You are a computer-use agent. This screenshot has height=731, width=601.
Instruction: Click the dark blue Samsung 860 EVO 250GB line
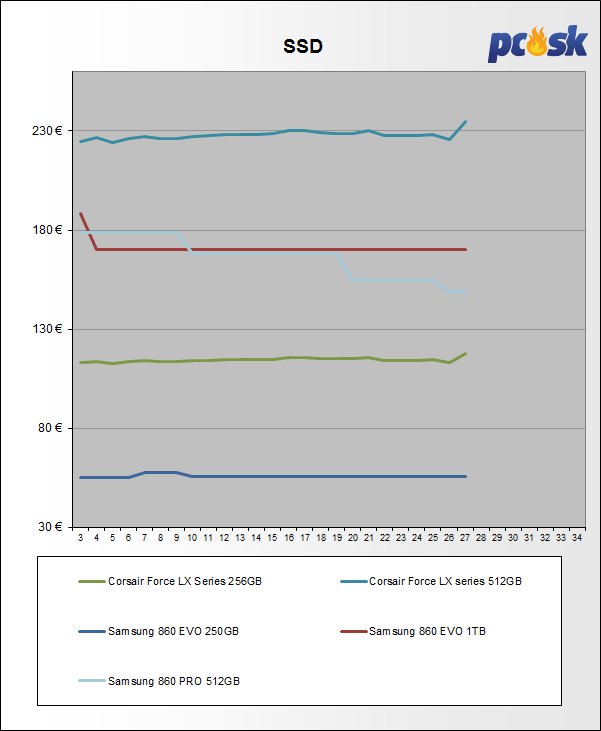[x=300, y=476]
